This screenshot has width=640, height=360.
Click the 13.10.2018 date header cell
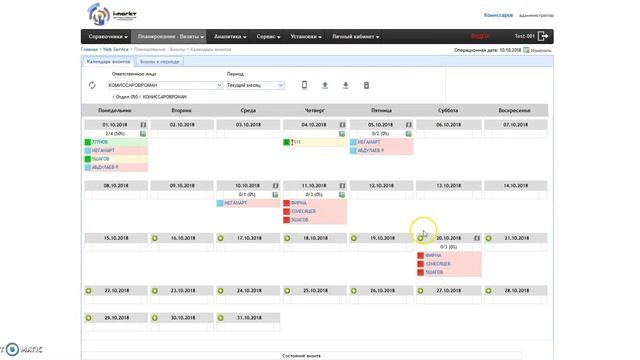pyautogui.click(x=449, y=186)
